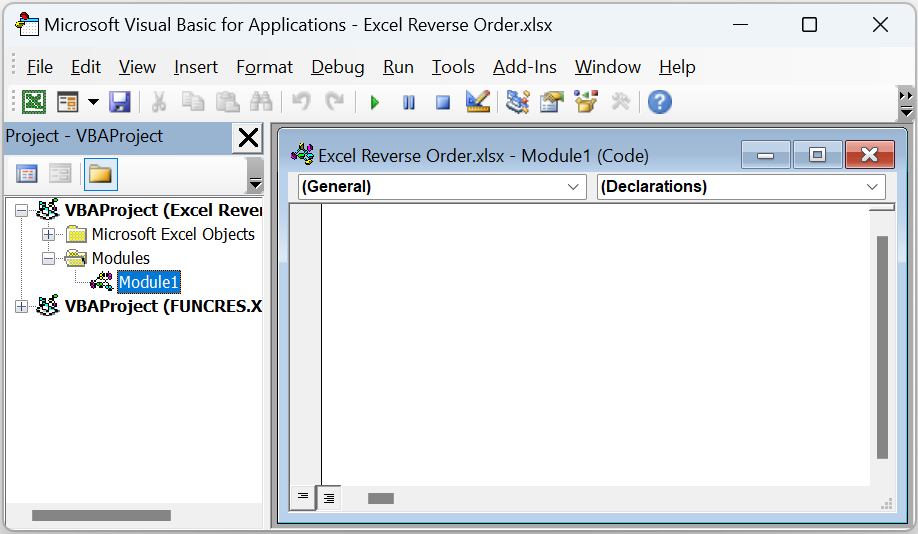Switch to Full Module View button
The image size is (918, 534).
pyautogui.click(x=329, y=498)
